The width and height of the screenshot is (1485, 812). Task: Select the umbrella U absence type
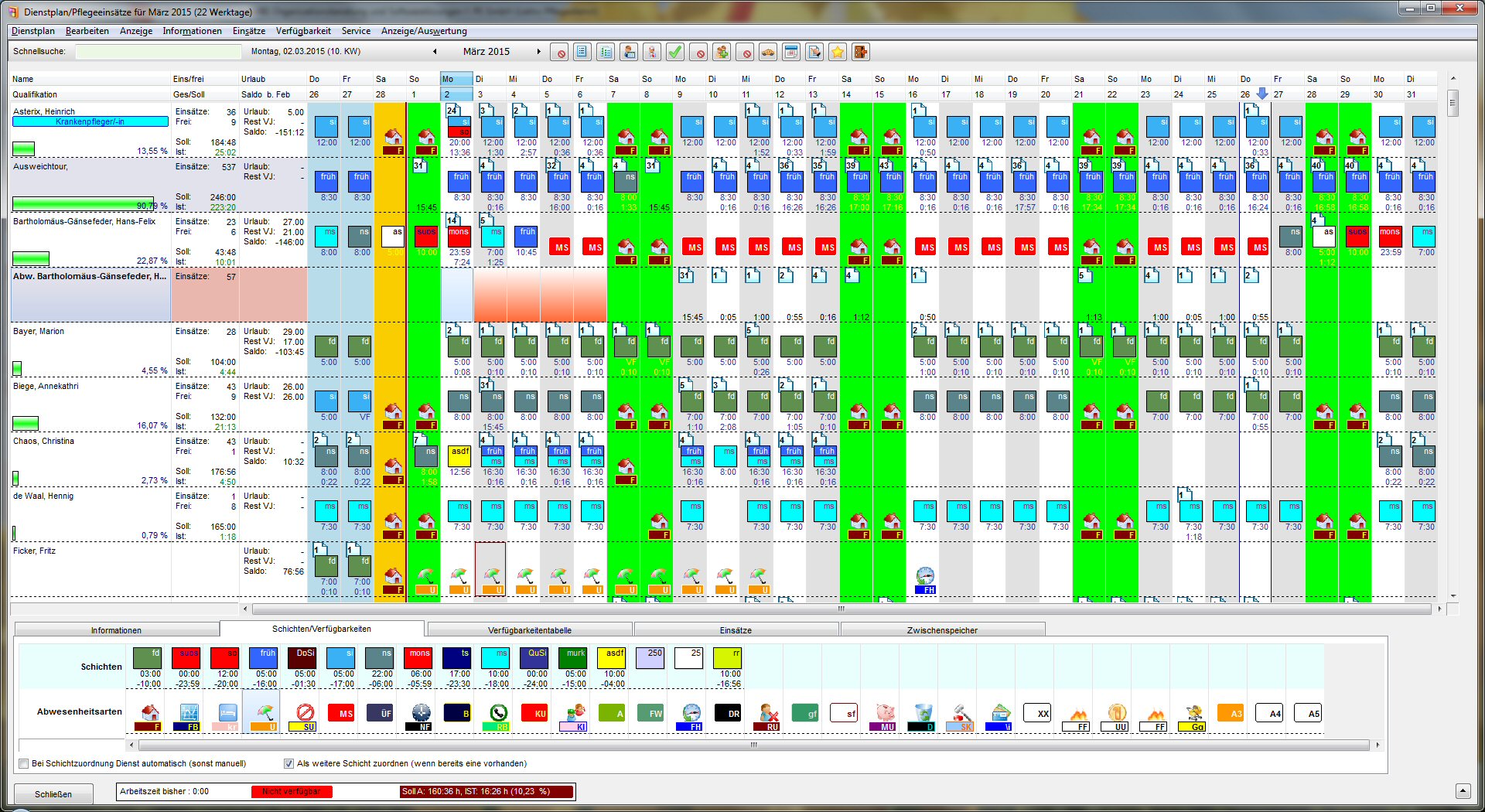point(265,715)
